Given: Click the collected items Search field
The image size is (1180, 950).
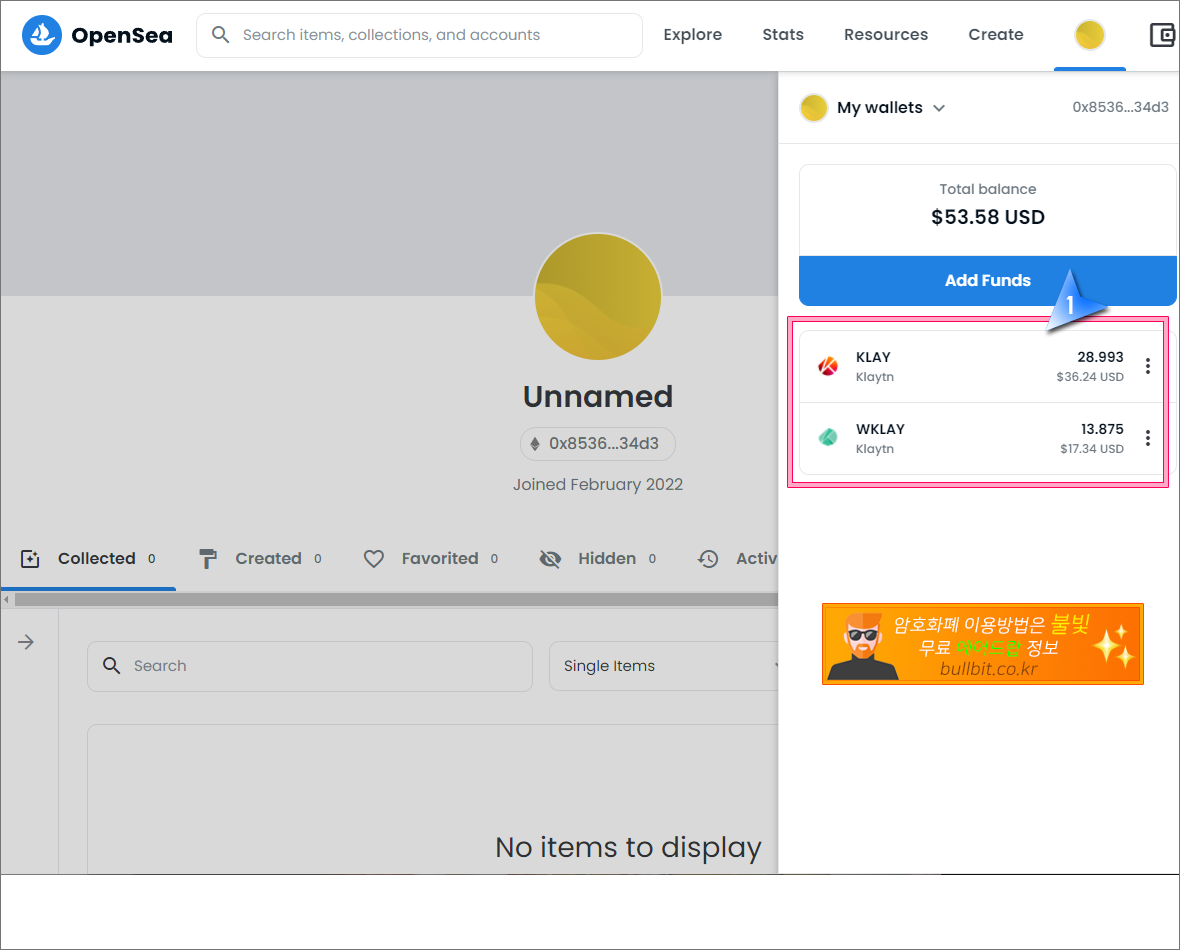Looking at the screenshot, I should pos(309,666).
